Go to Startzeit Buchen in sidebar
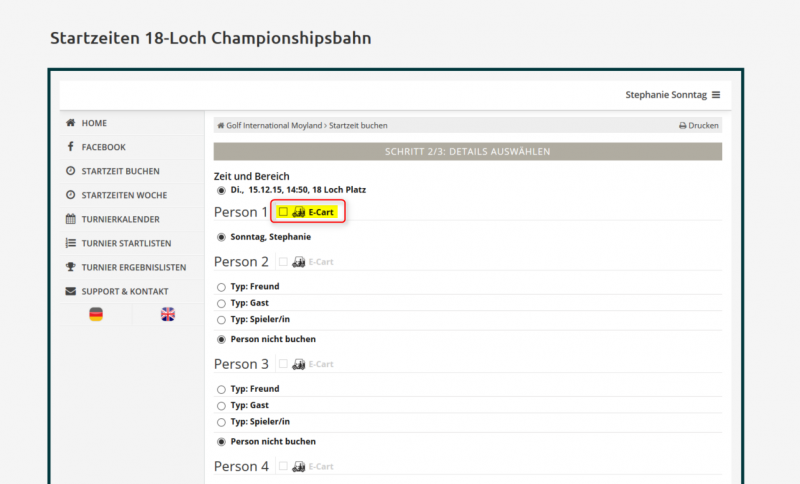The height and width of the screenshot is (484, 800). pyautogui.click(x=132, y=171)
